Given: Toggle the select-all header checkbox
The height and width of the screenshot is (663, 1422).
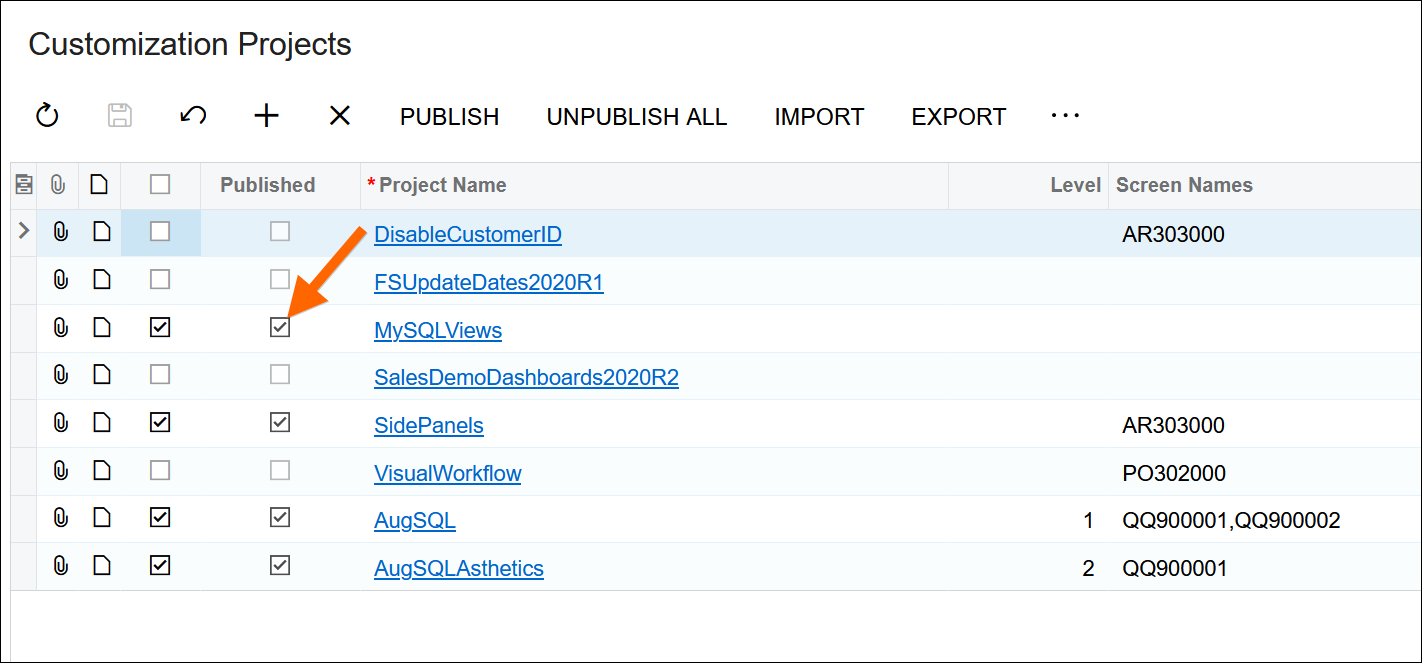Looking at the screenshot, I should point(160,184).
